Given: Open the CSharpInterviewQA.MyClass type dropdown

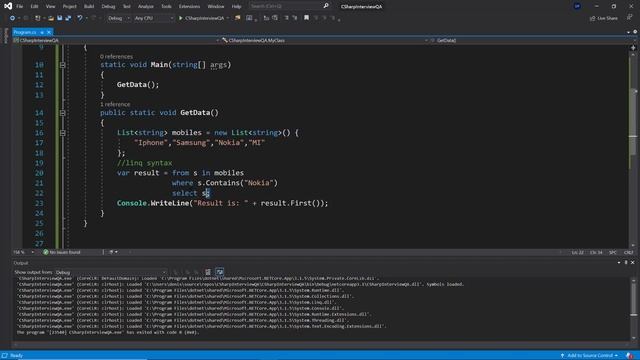Looking at the screenshot, I should point(325,40).
